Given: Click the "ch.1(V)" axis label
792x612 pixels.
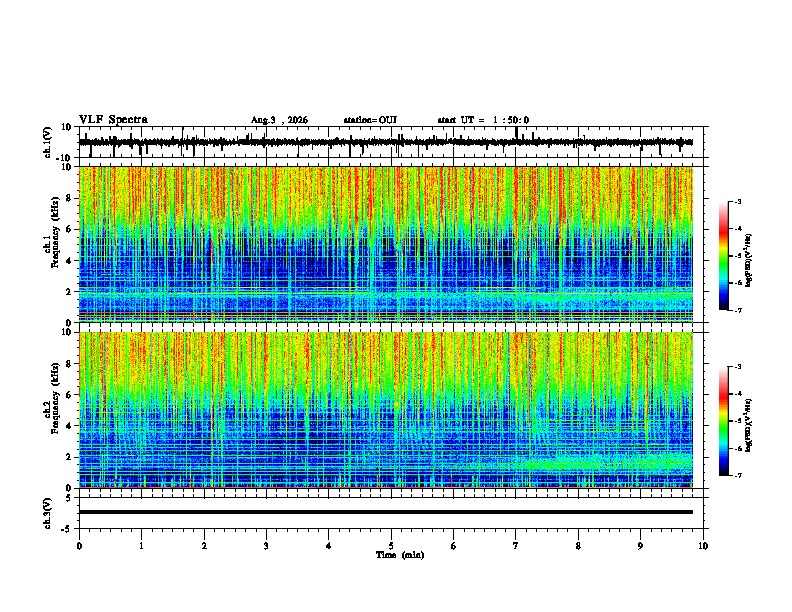Looking at the screenshot, I should (x=48, y=142).
